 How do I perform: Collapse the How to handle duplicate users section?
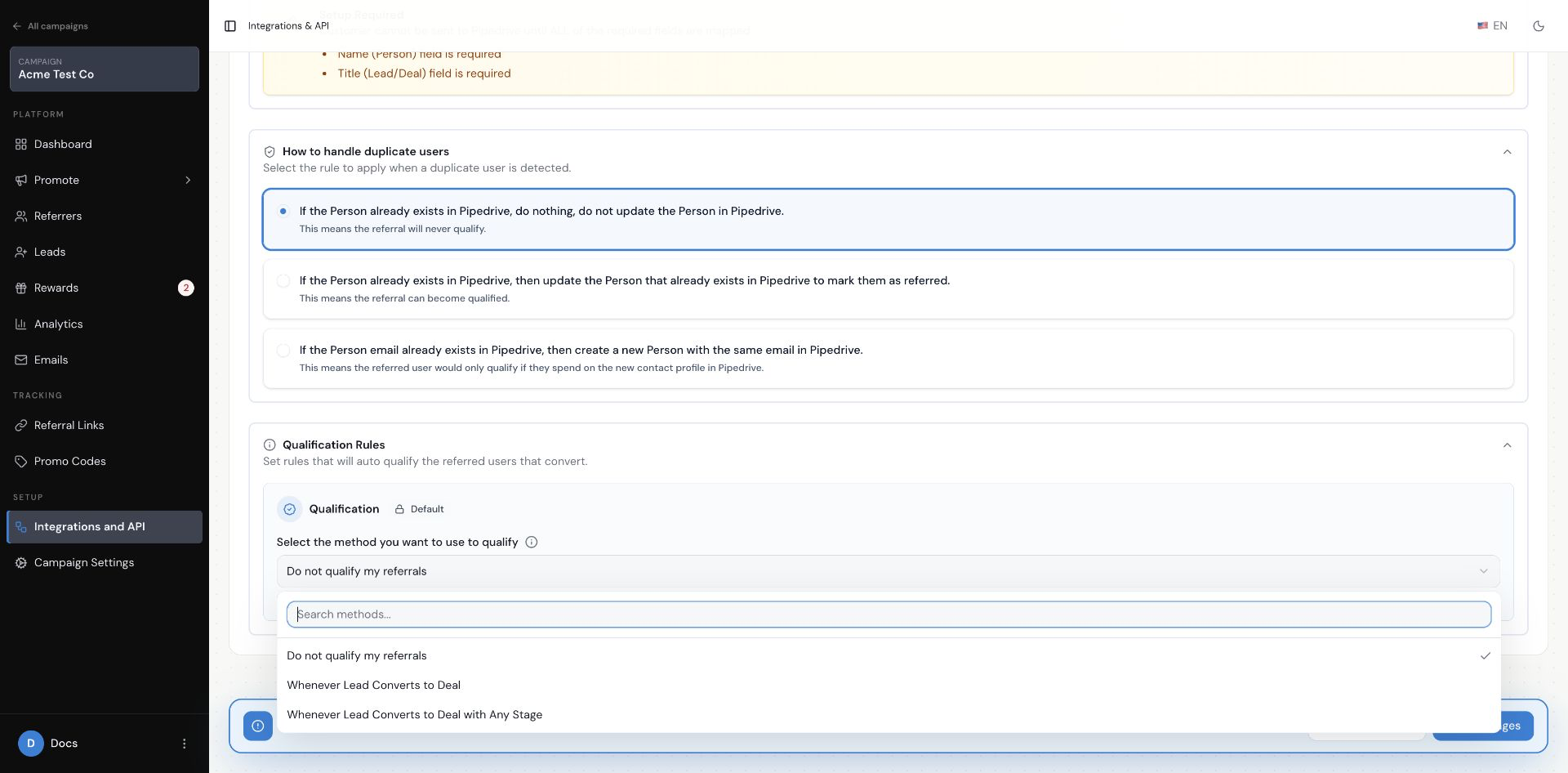1508,152
